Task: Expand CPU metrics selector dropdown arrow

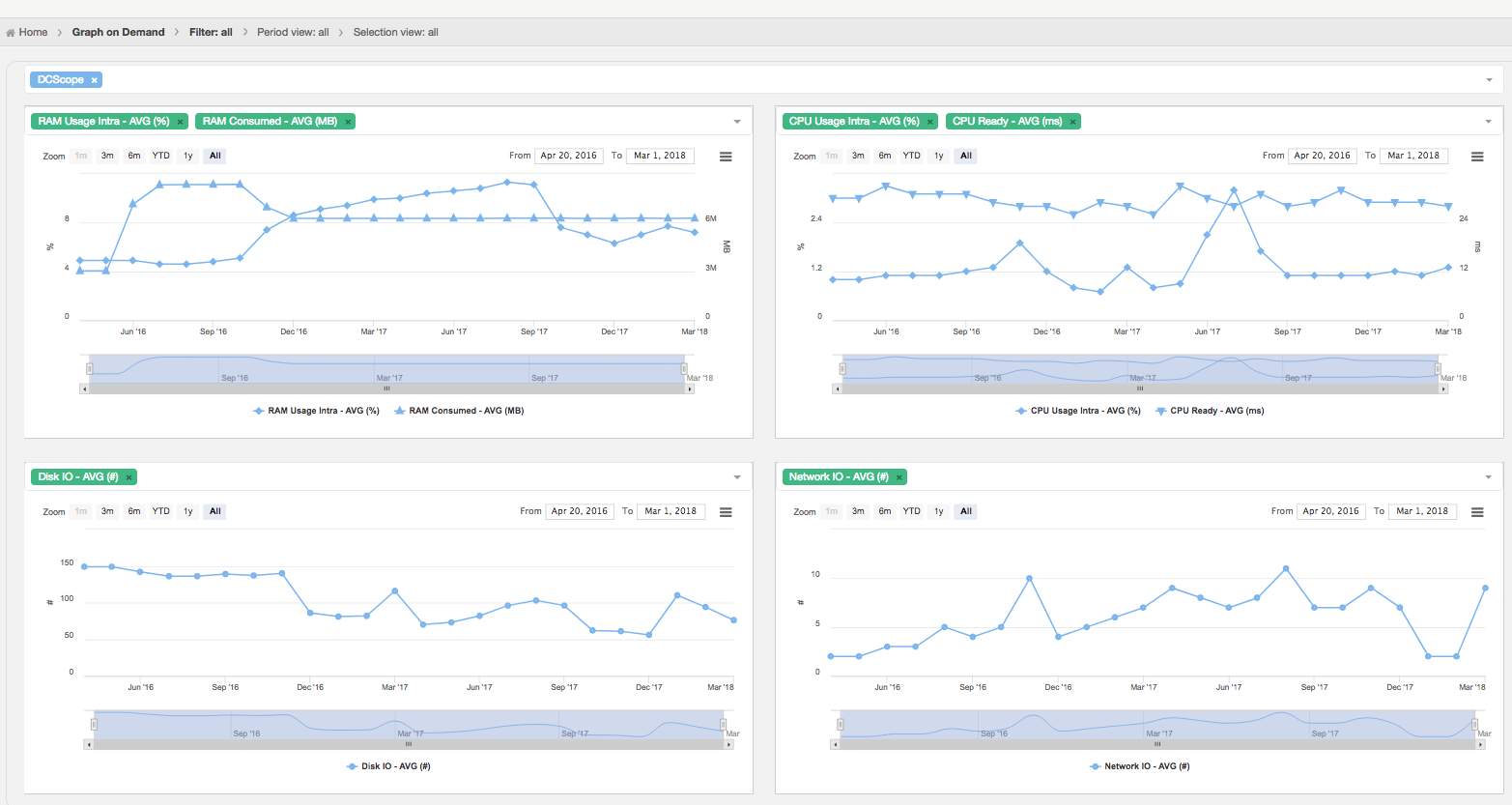Action: click(x=1488, y=122)
